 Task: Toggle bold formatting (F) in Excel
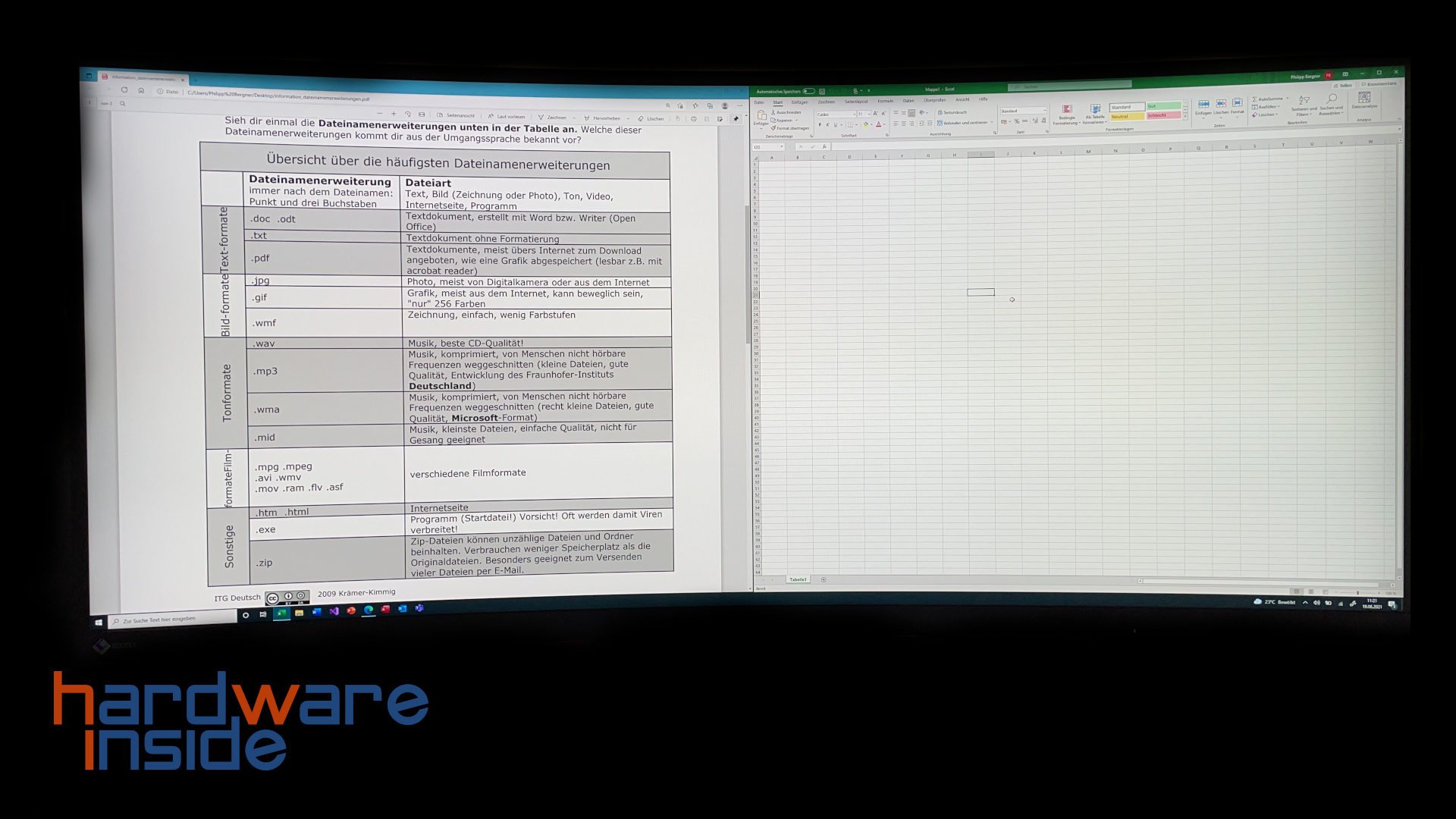click(x=820, y=124)
